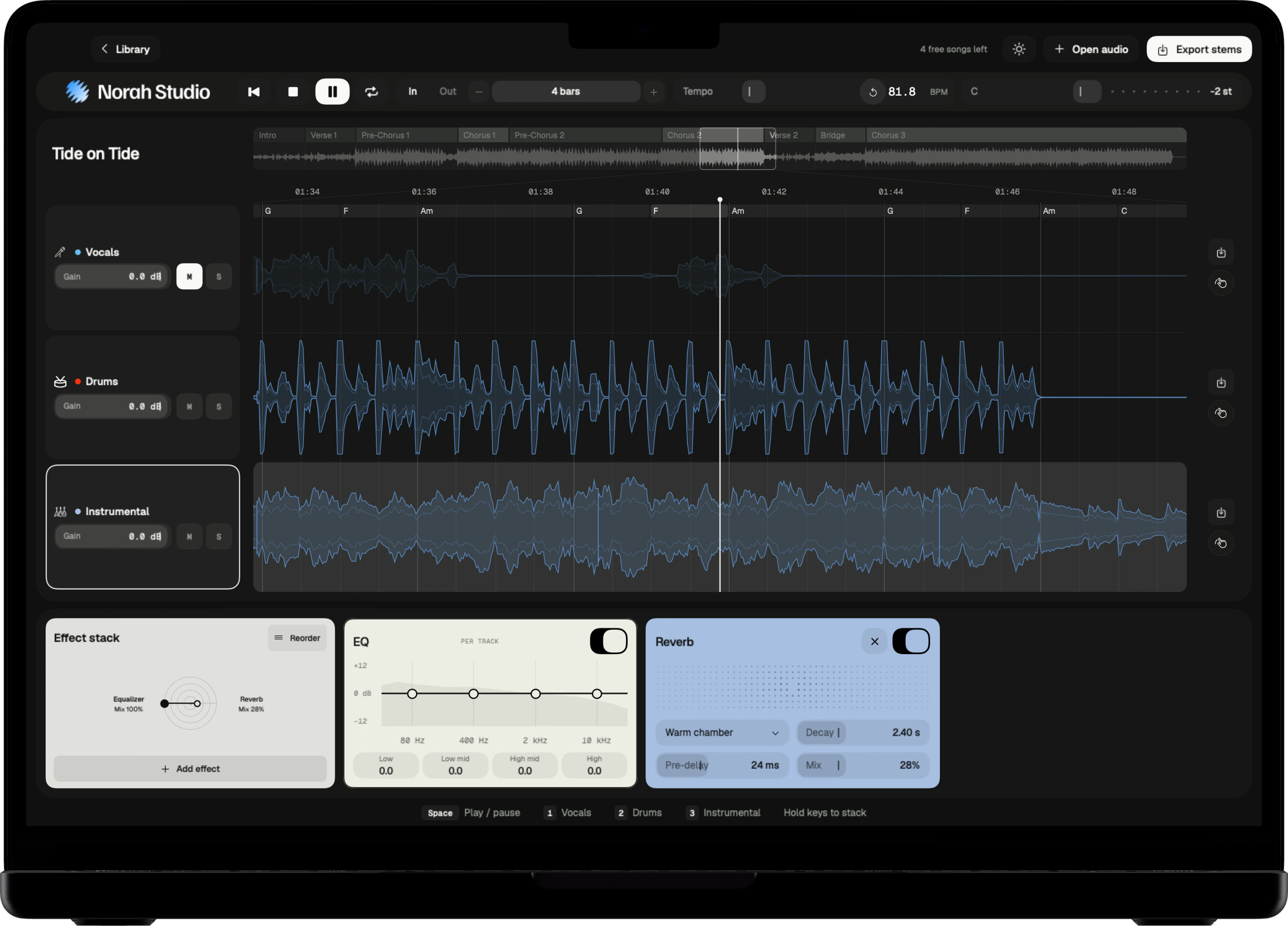Click the EQ 400 Hz band handle
Screen dimensions: 1288x926
point(474,694)
